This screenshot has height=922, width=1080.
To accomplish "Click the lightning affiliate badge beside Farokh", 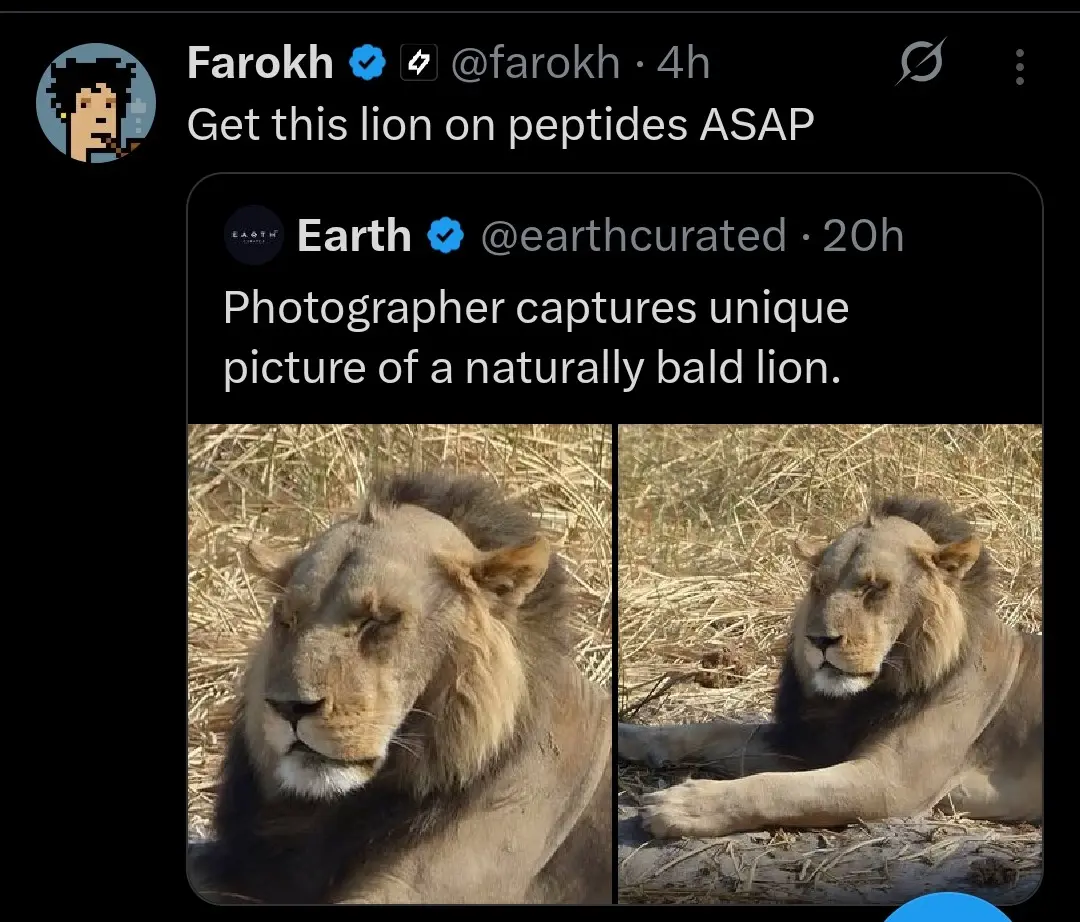I will point(419,65).
